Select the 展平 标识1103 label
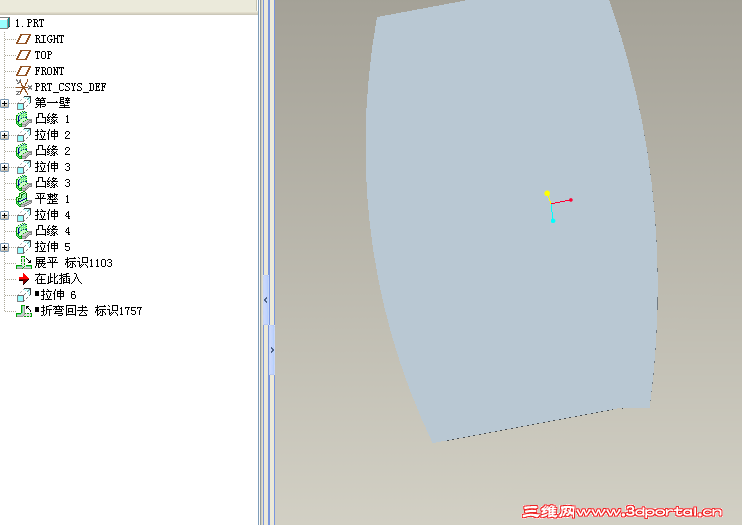 coord(73,263)
